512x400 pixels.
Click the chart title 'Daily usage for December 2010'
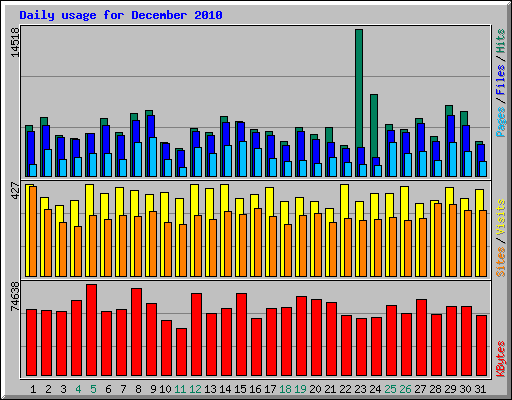pos(121,15)
